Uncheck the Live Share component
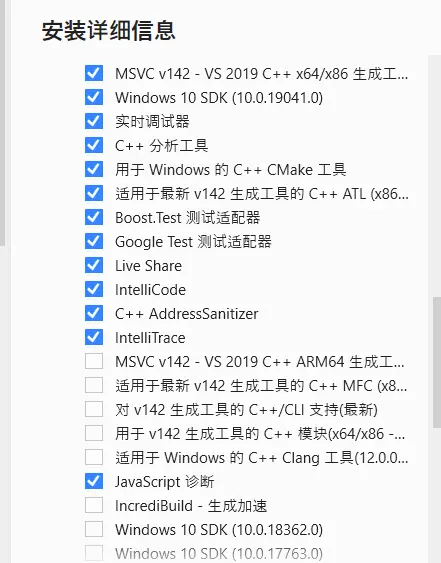This screenshot has height=563, width=441. [x=94, y=265]
